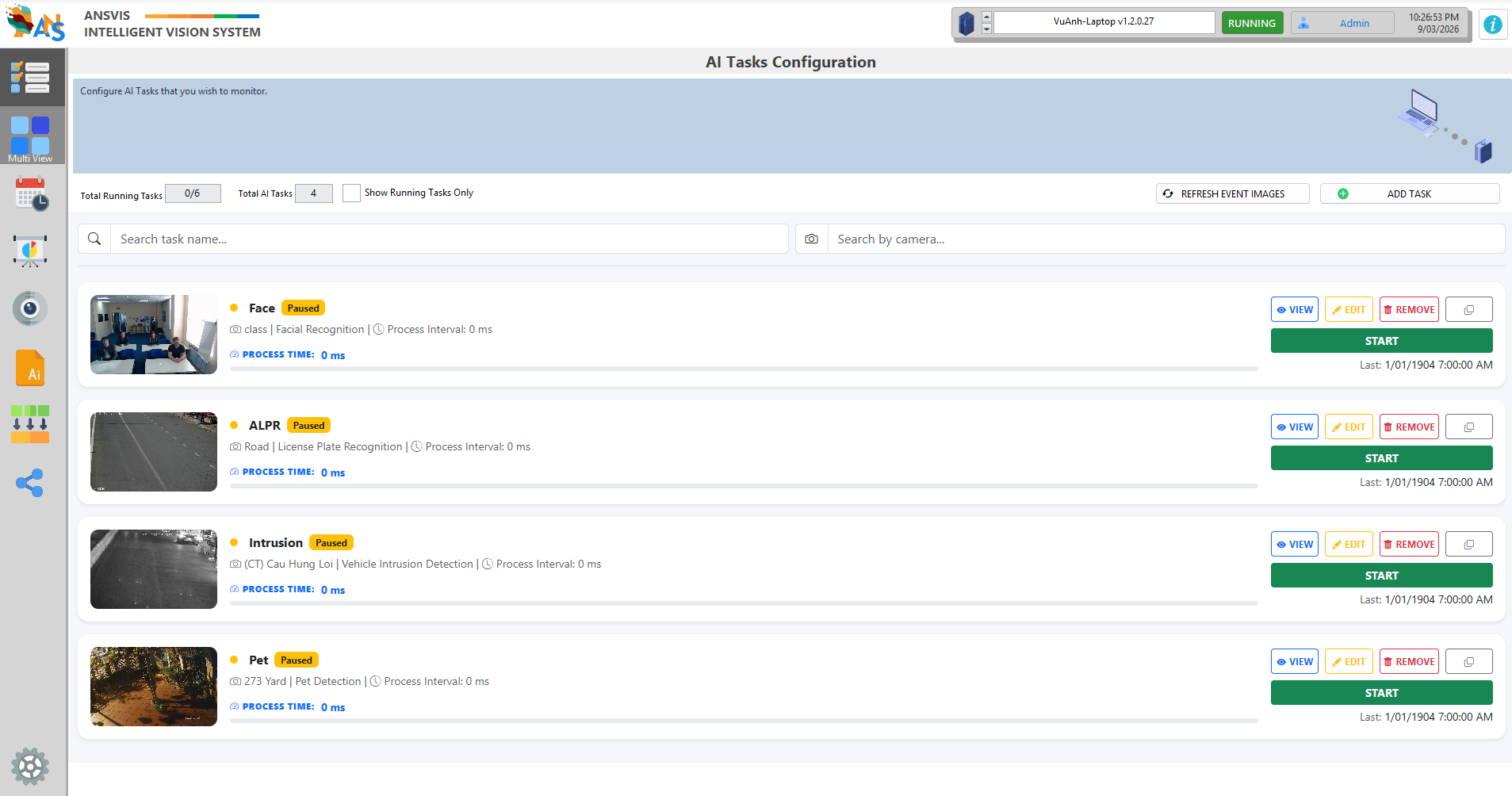Remove the Intrusion task
This screenshot has width=1512, height=796.
click(1408, 545)
